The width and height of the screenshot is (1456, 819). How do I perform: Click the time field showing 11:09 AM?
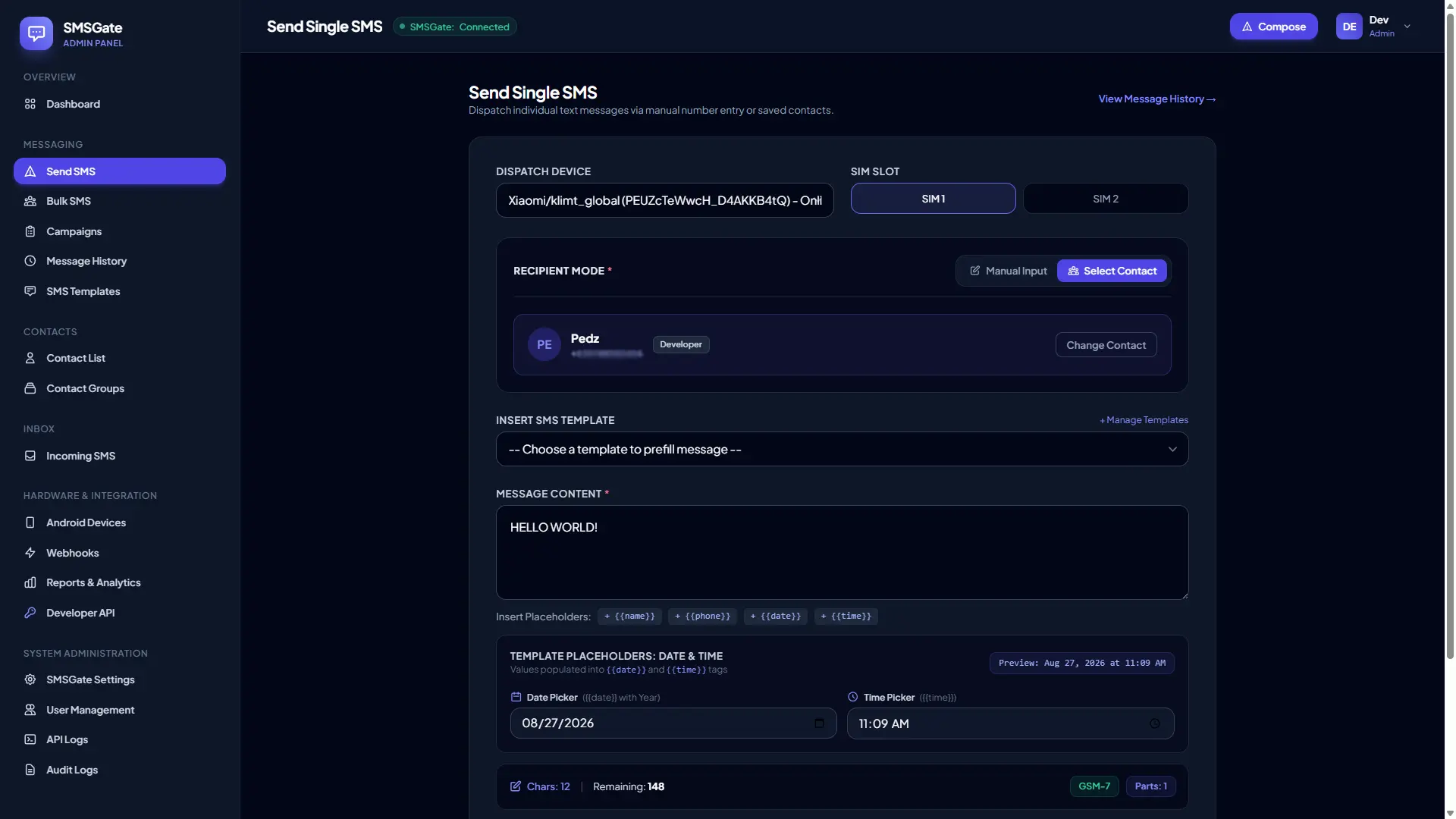[x=1010, y=723]
